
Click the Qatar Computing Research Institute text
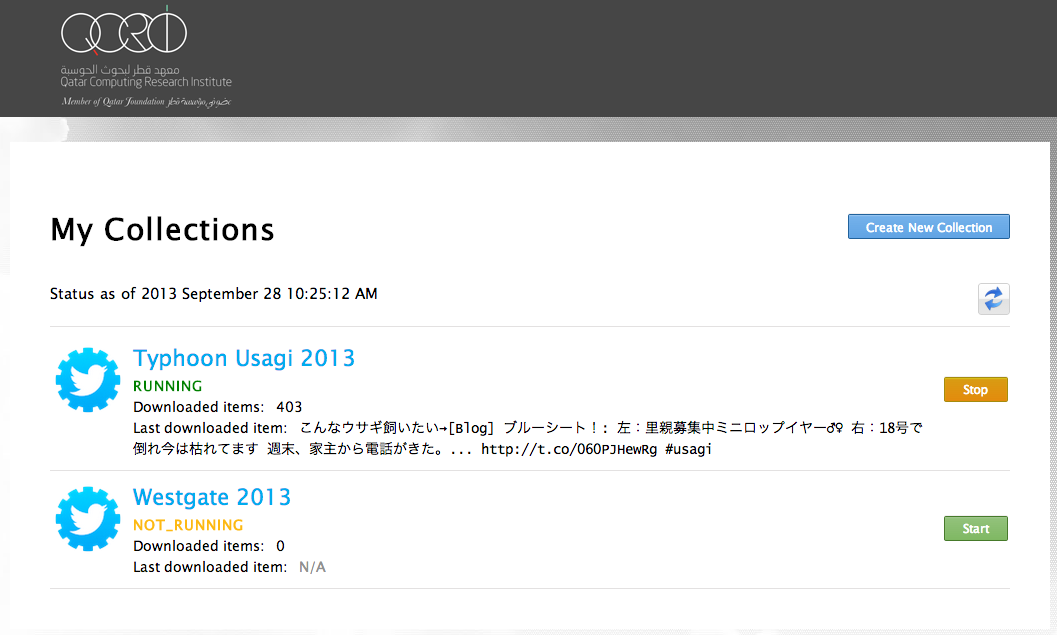click(145, 82)
